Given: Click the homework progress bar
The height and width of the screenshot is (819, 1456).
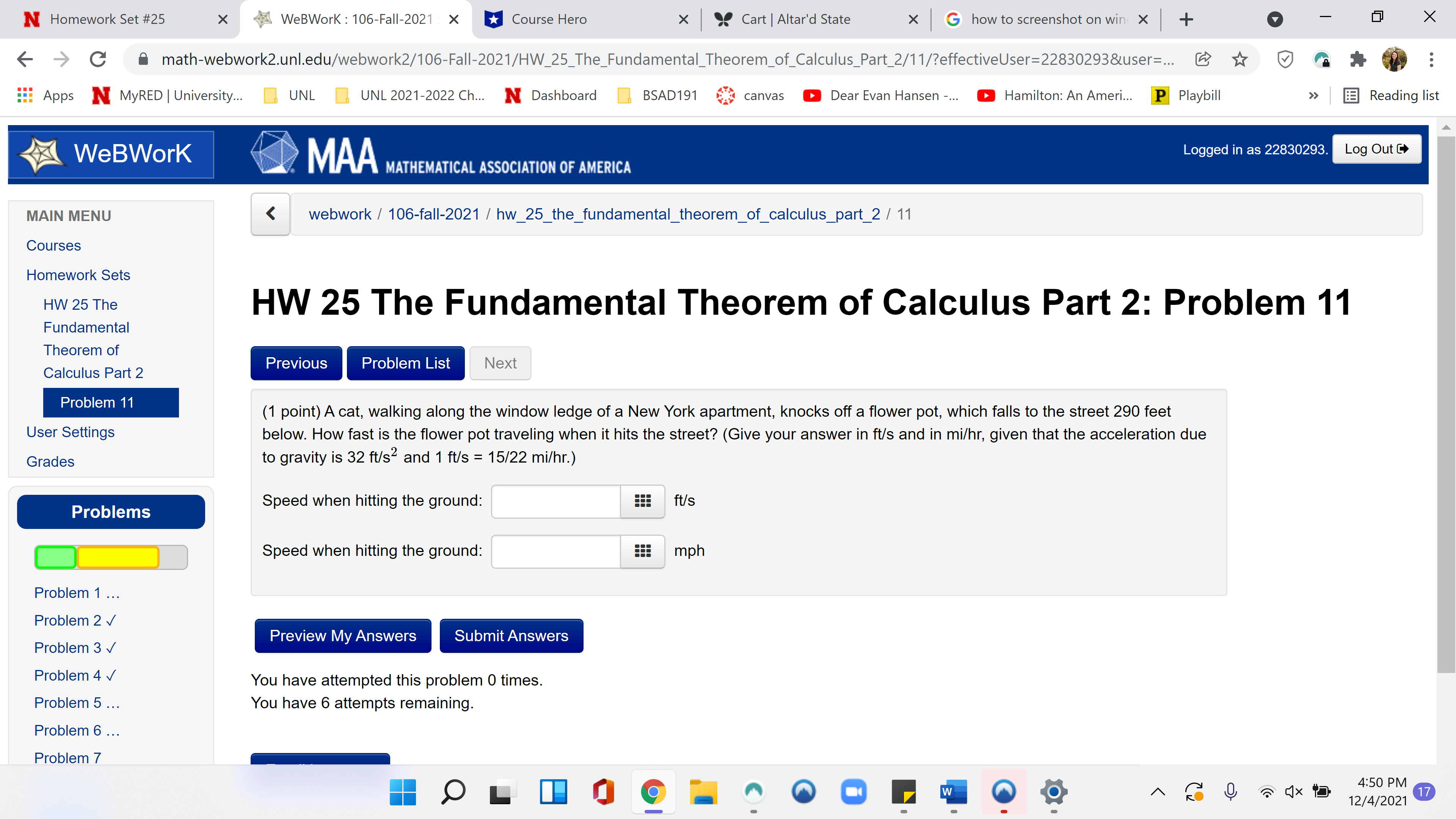Looking at the screenshot, I should (111, 557).
